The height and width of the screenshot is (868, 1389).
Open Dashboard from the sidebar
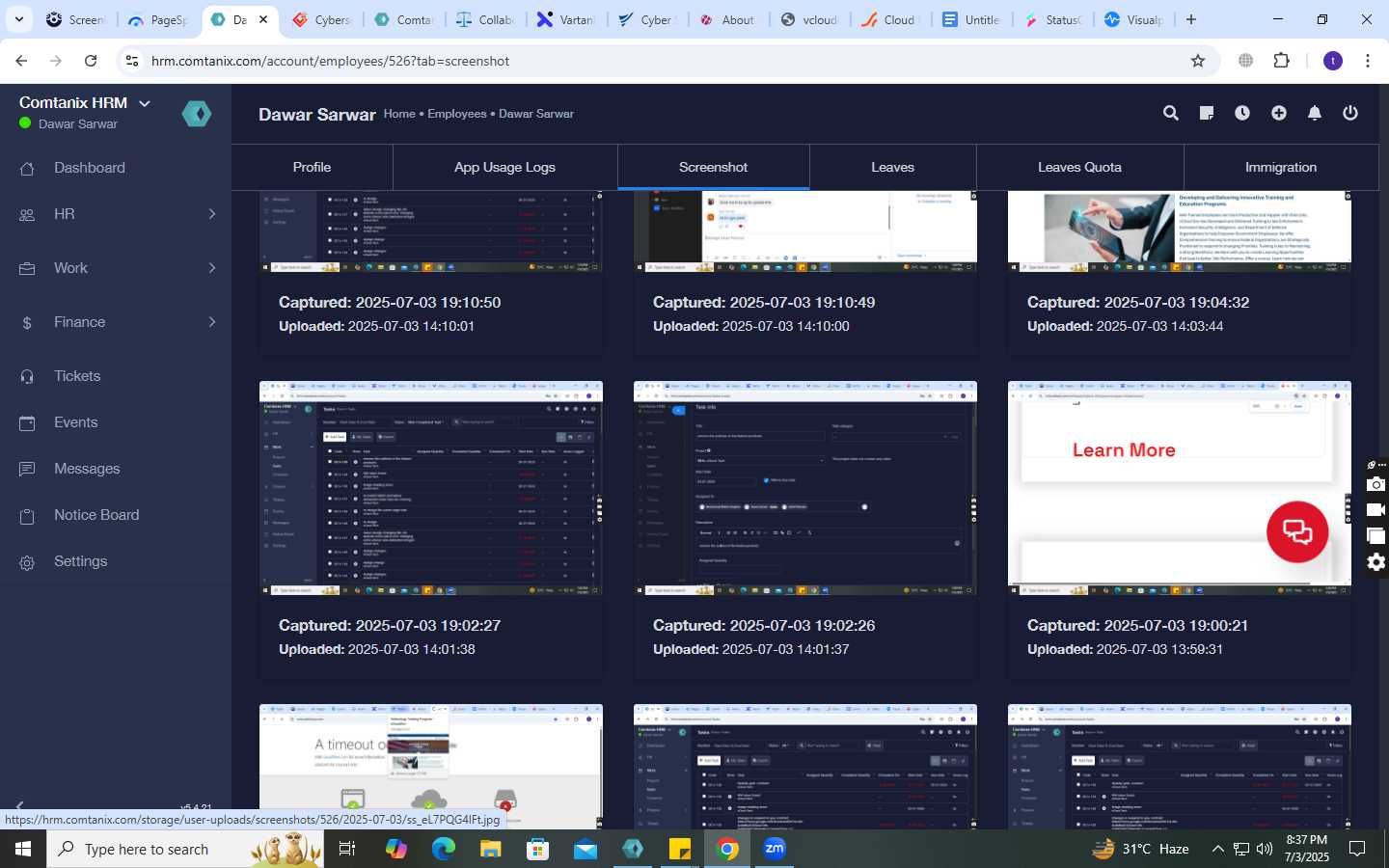pyautogui.click(x=90, y=168)
